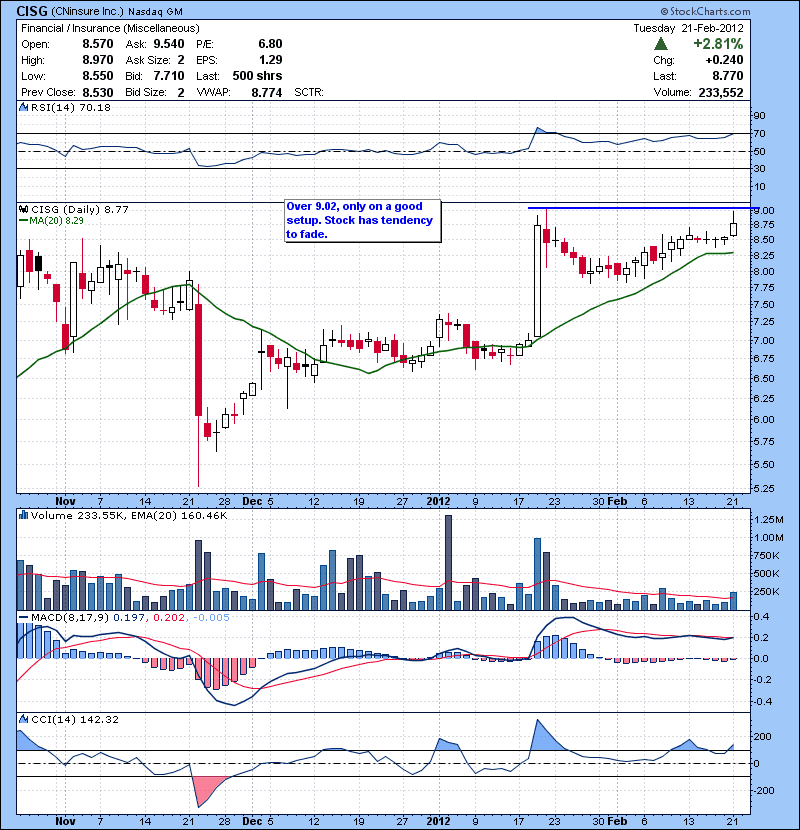This screenshot has height=830, width=800.
Task: Select the Last price 8.770 at right
Action: (x=727, y=76)
